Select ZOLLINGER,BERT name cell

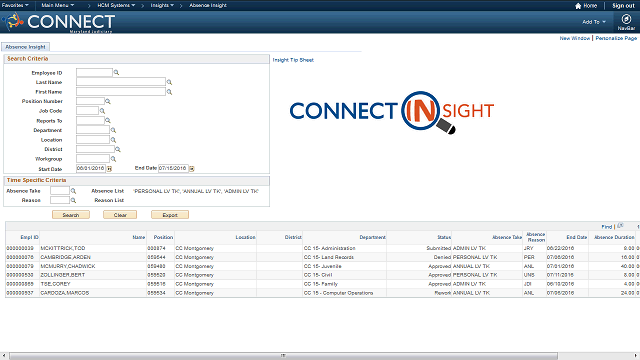click(63, 275)
